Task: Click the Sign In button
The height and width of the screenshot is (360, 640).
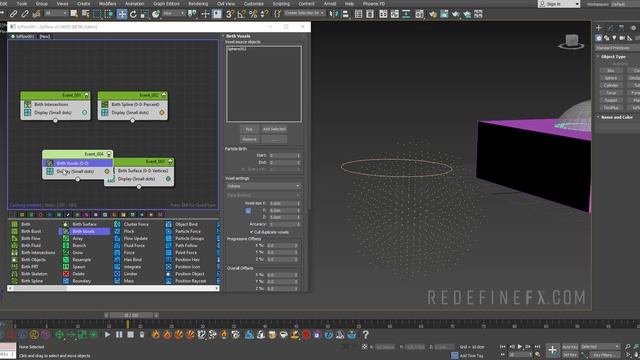Action: point(559,4)
